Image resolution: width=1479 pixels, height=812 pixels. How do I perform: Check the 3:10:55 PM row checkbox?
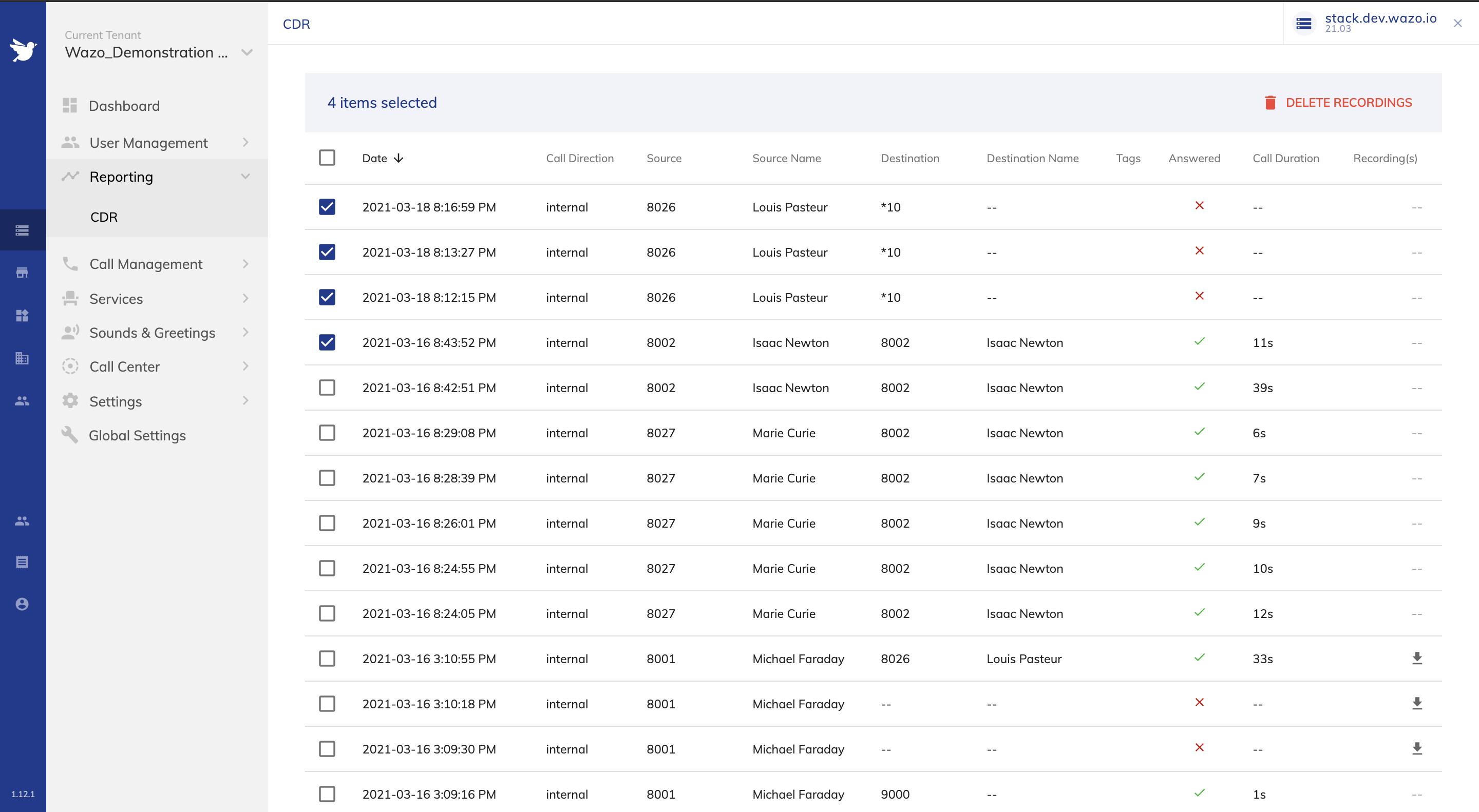click(x=327, y=658)
